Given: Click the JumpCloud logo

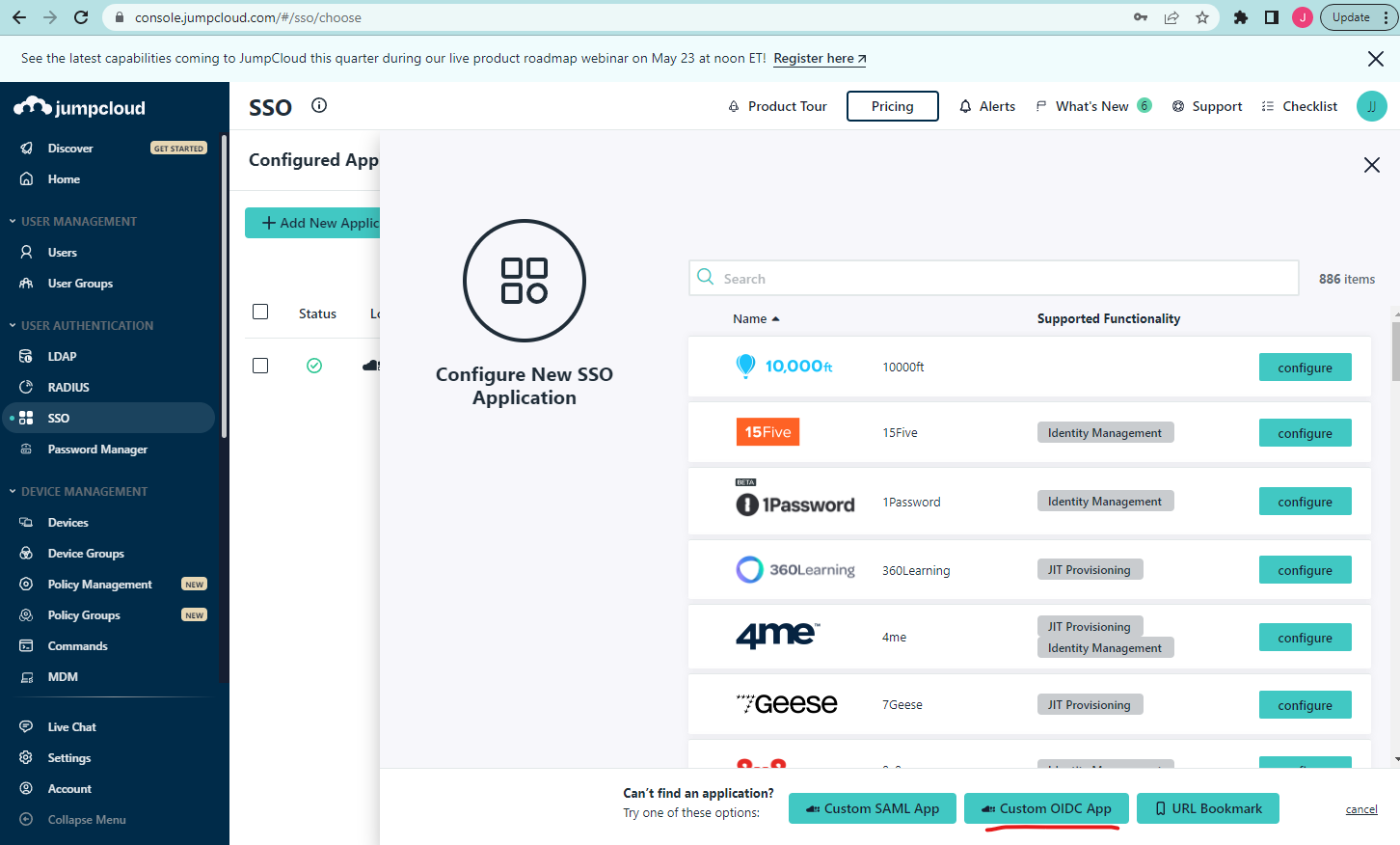Looking at the screenshot, I should coord(80,107).
